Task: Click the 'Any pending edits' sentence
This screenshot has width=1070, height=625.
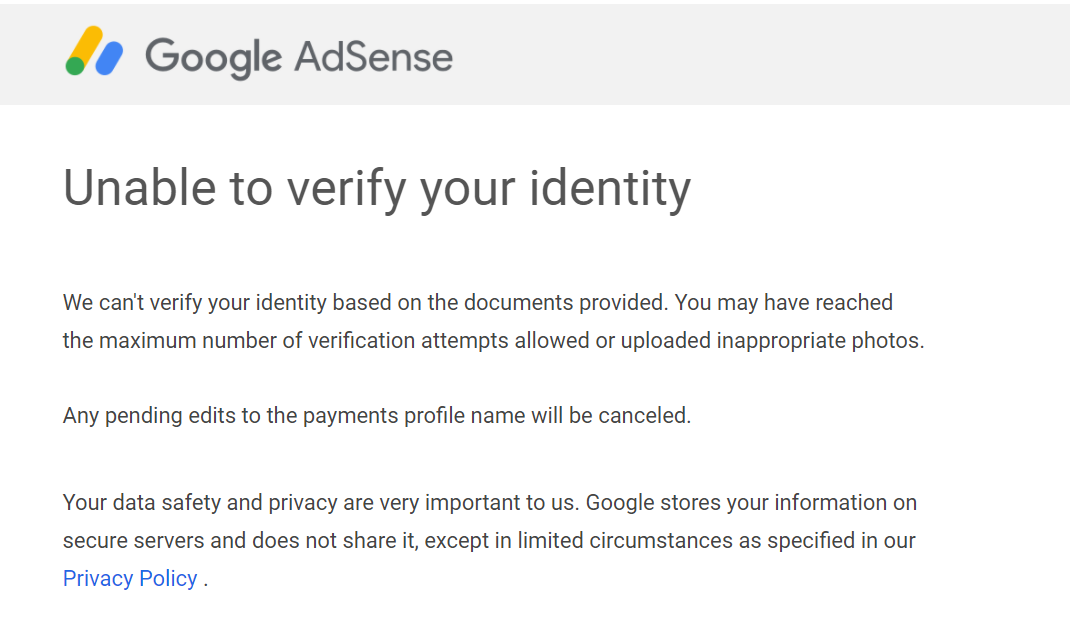Action: 377,416
